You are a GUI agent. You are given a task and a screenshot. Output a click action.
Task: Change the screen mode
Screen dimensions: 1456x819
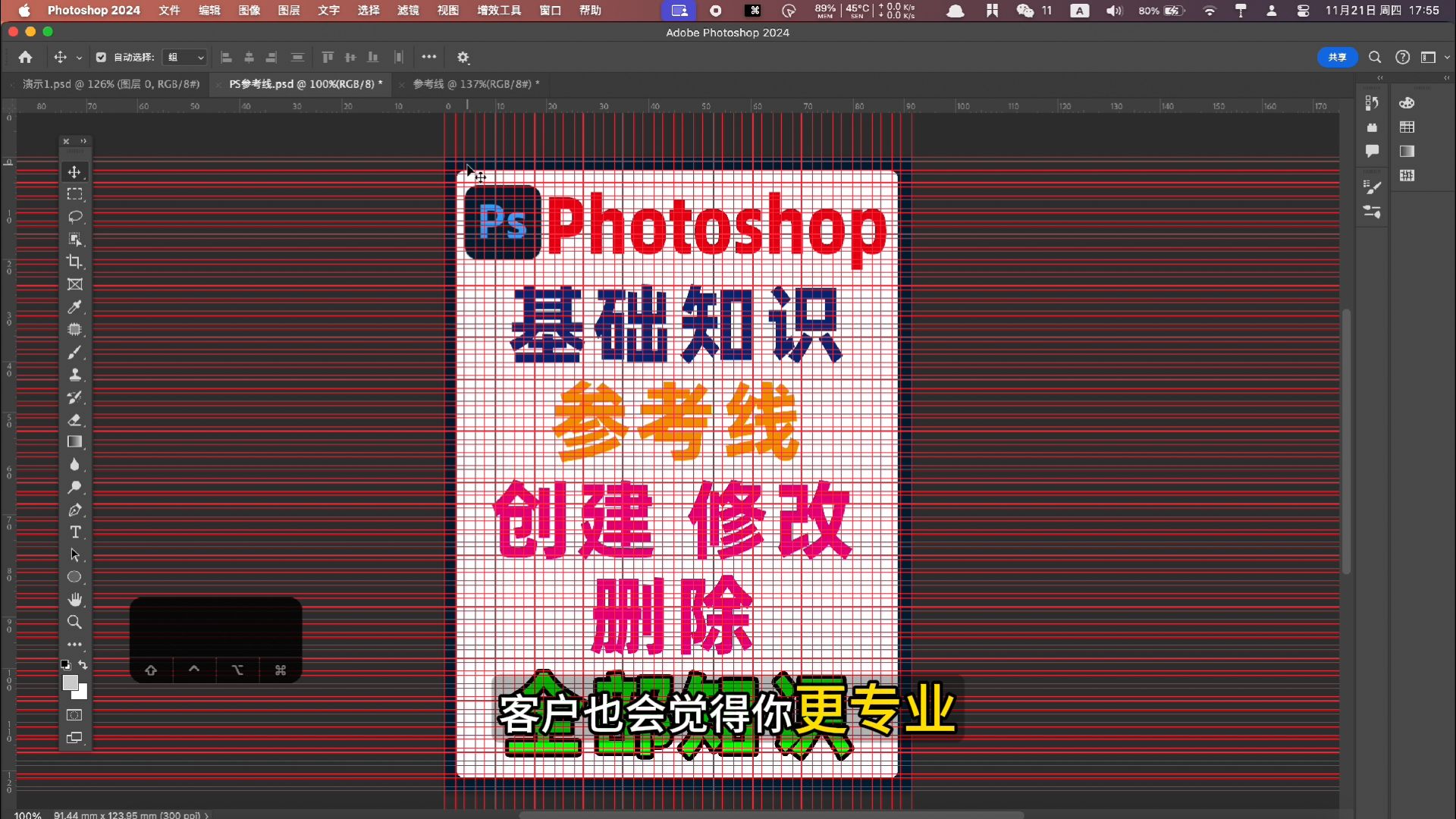(74, 738)
